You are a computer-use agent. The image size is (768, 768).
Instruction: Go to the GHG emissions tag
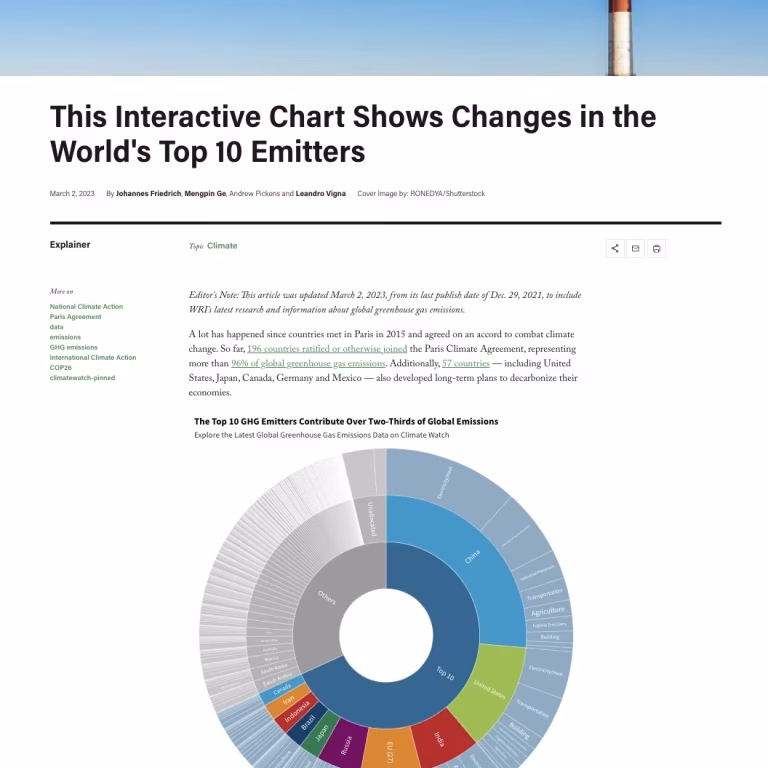(x=73, y=347)
